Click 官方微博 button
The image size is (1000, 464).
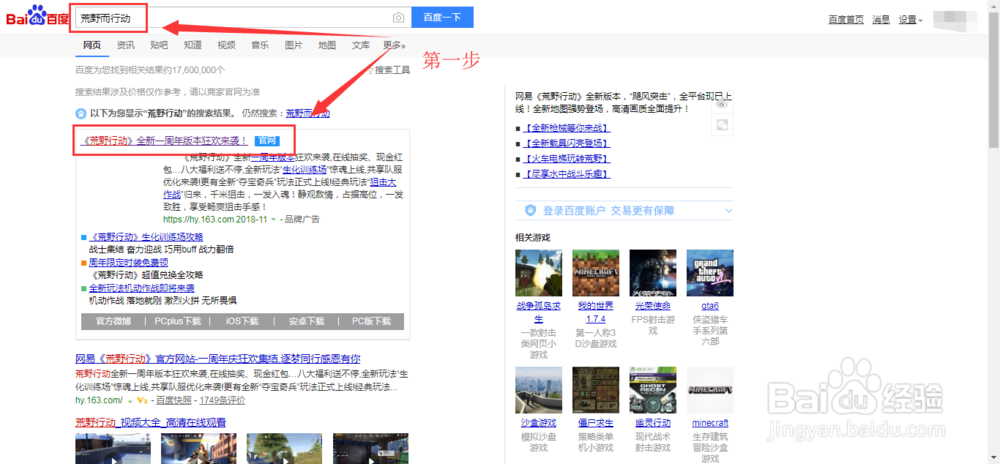pyautogui.click(x=113, y=321)
